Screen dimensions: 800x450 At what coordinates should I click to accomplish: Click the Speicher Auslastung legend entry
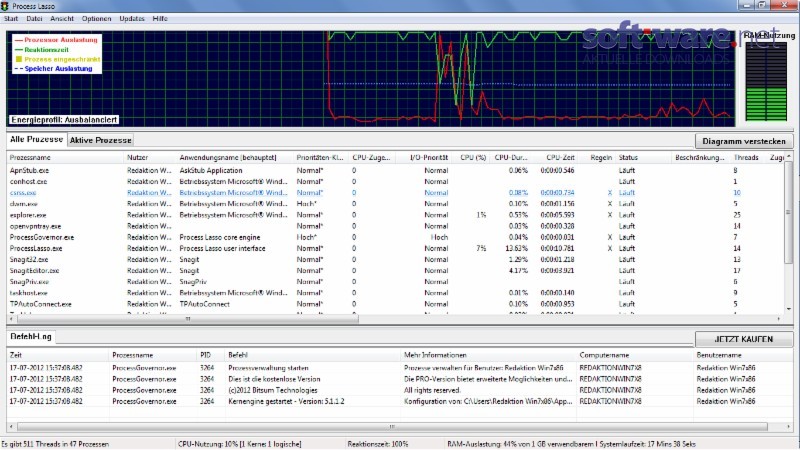point(58,68)
